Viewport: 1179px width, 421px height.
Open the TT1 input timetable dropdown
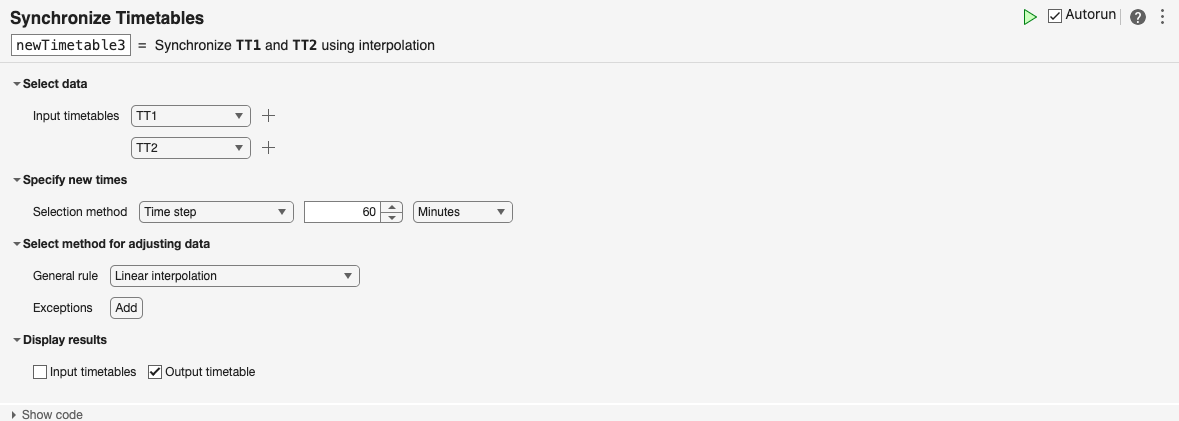pos(190,116)
